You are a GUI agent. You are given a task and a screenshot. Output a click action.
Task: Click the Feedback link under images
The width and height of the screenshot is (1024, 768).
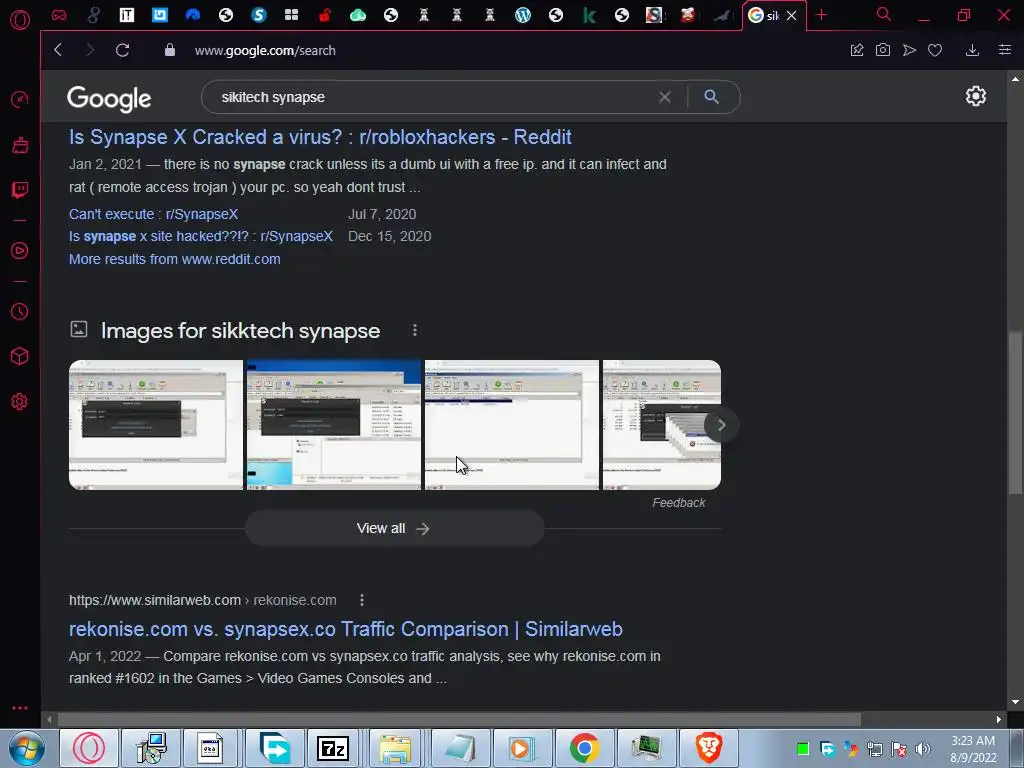(679, 503)
